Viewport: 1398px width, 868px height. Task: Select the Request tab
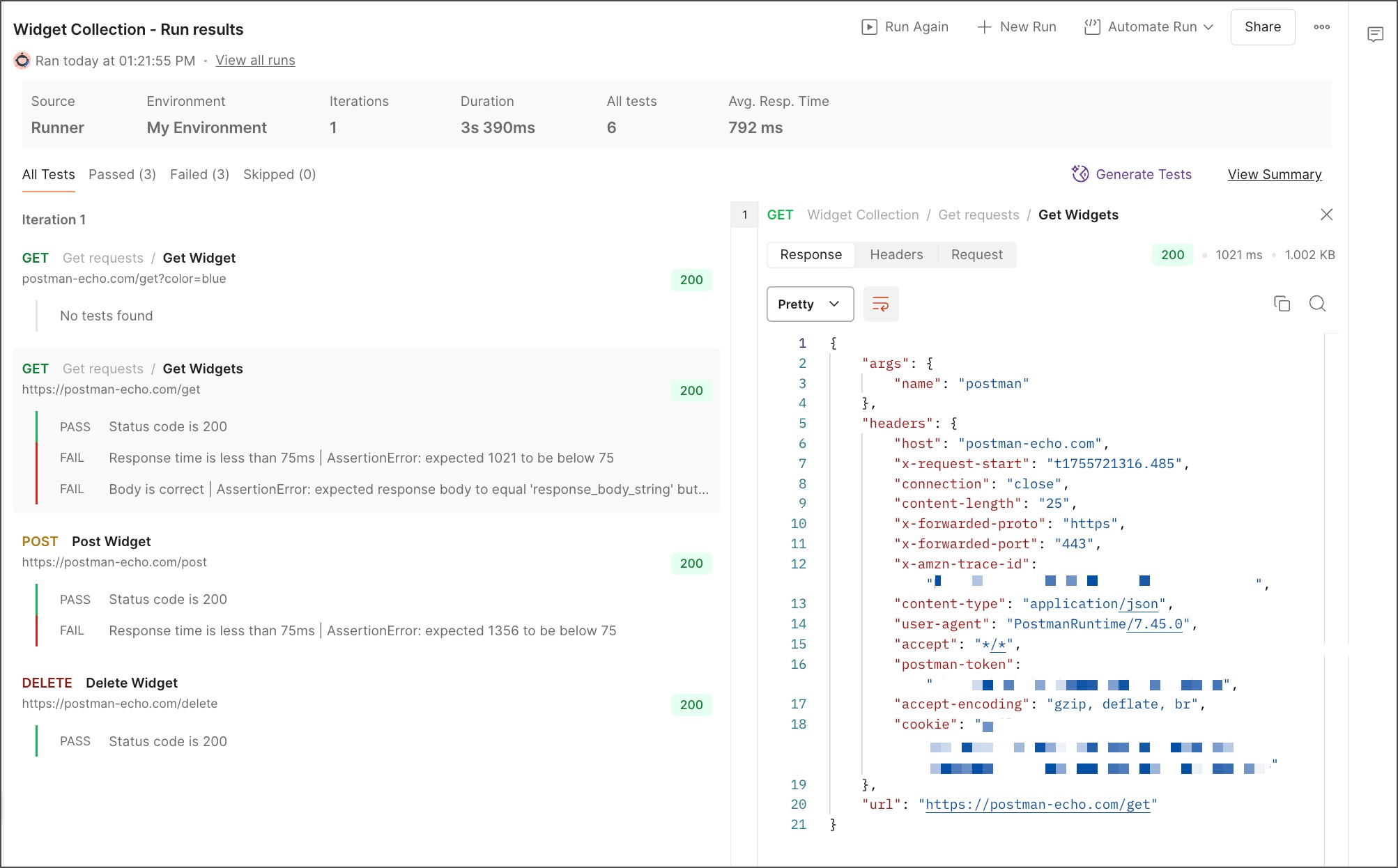coord(976,255)
